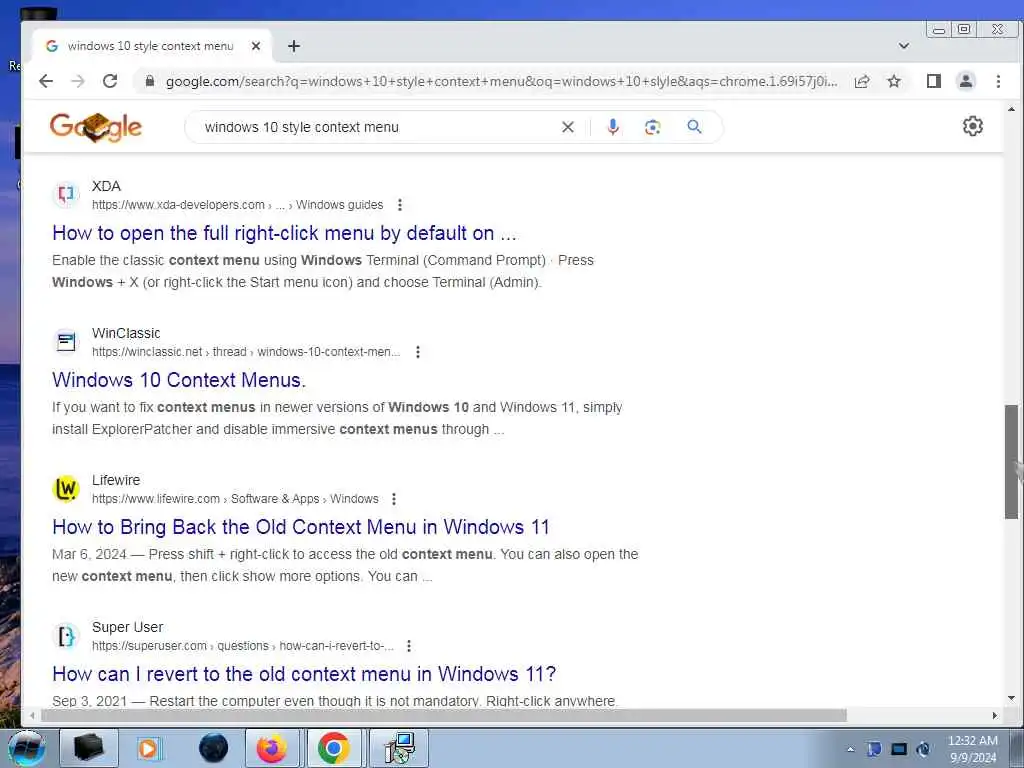Open the Chrome side panel
Viewport: 1024px width, 768px height.
pos(934,81)
